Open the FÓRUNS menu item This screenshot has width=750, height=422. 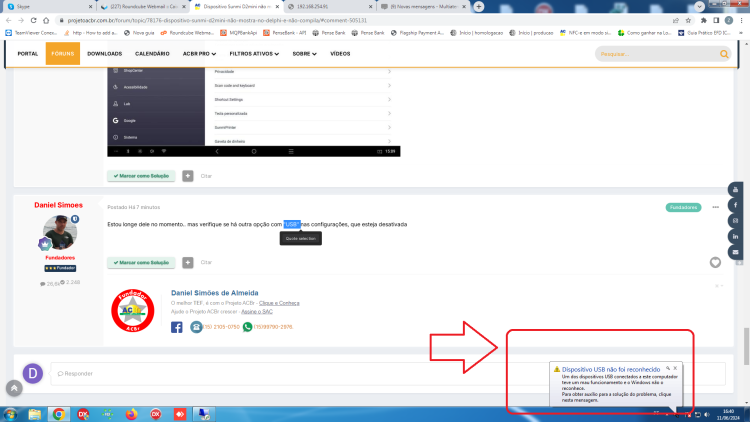(63, 54)
